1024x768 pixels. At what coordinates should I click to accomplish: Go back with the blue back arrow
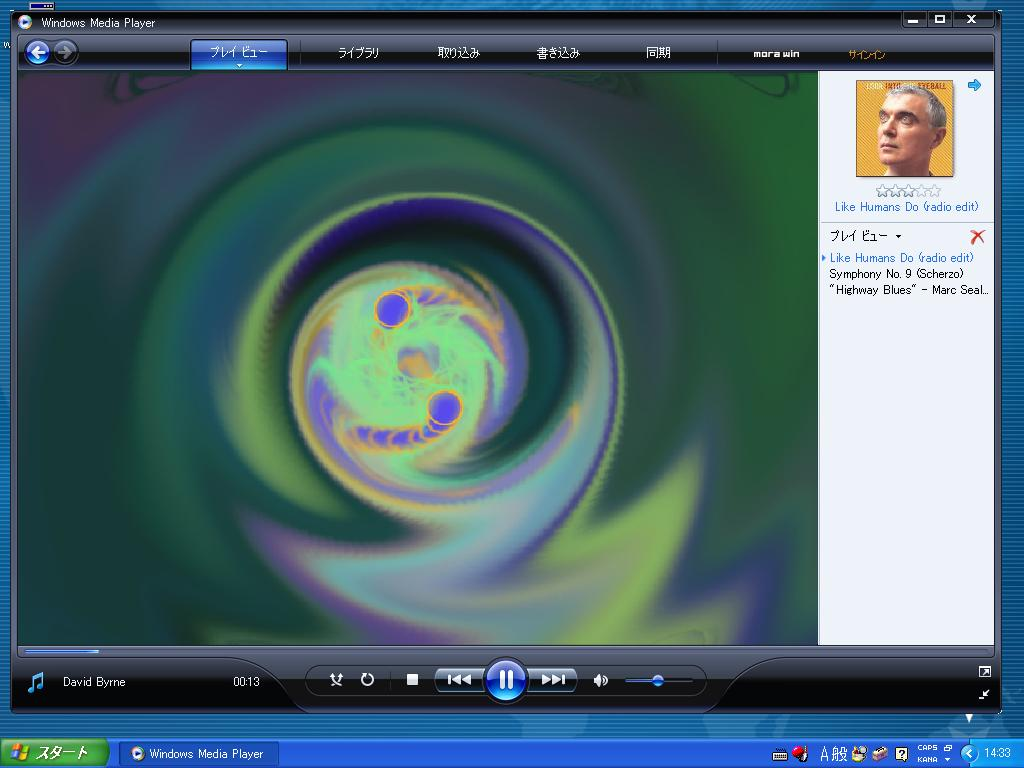(x=38, y=52)
